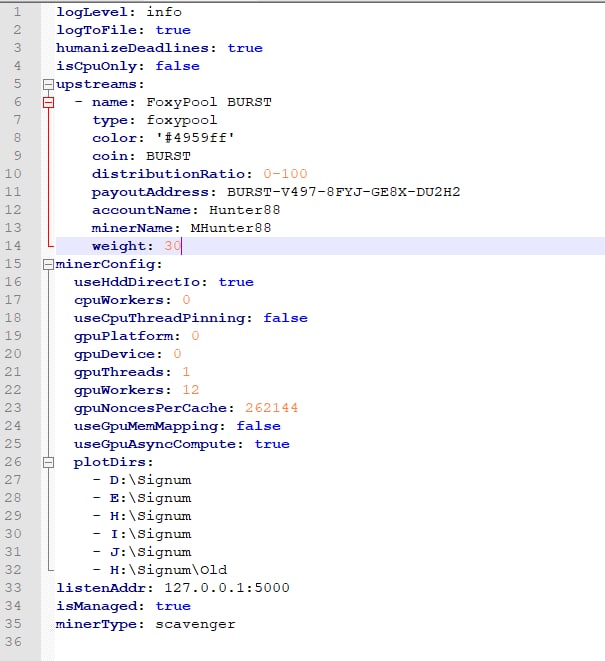605x661 pixels.
Task: Click the 'foxypool' type value
Action: (x=182, y=120)
